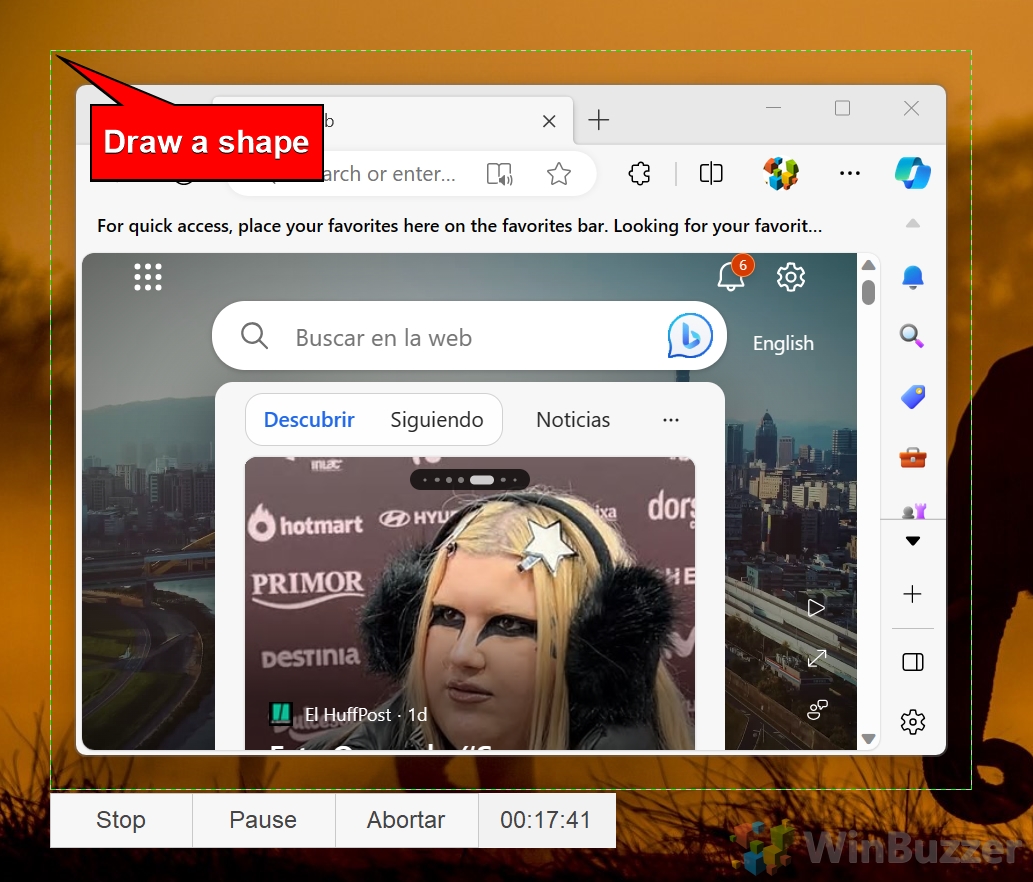Collapse sidebar up arrow near favorites bar
The height and width of the screenshot is (882, 1033).
[912, 224]
